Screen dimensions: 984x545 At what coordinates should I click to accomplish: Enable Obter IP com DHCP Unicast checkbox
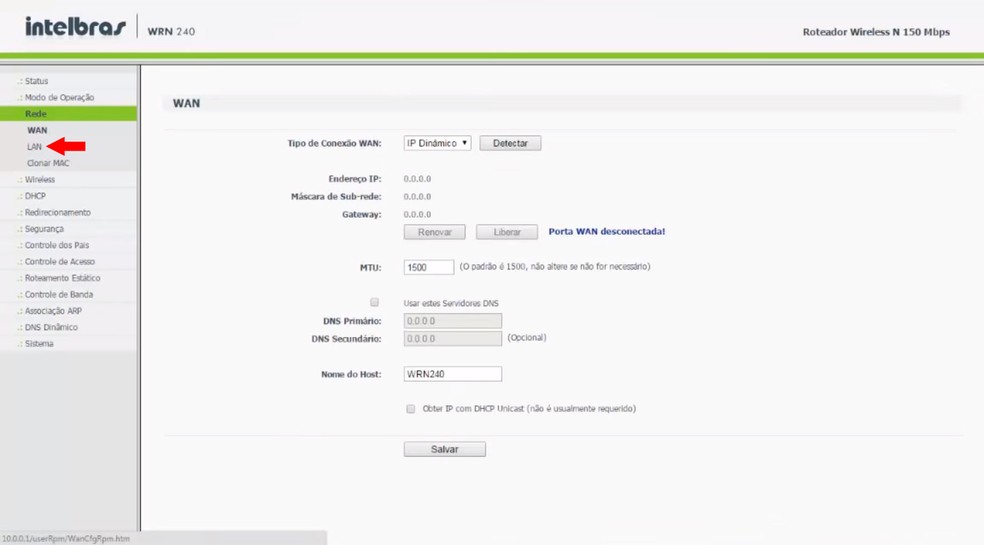coord(410,409)
